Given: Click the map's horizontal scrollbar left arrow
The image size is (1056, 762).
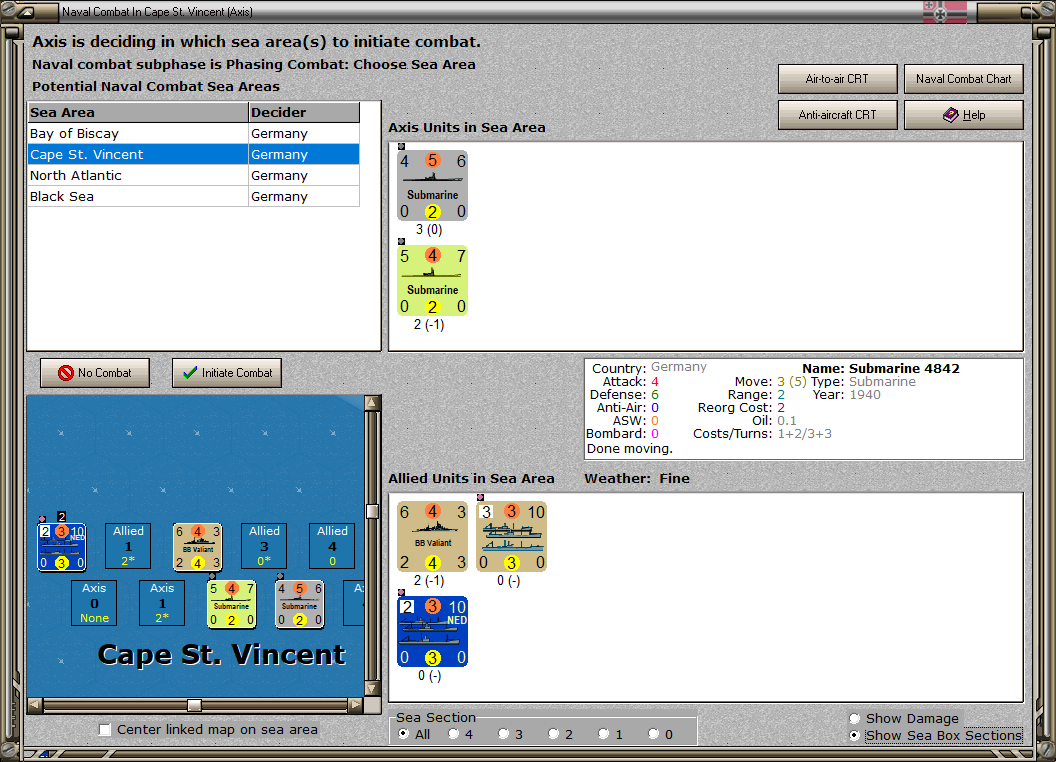Looking at the screenshot, I should [x=35, y=705].
